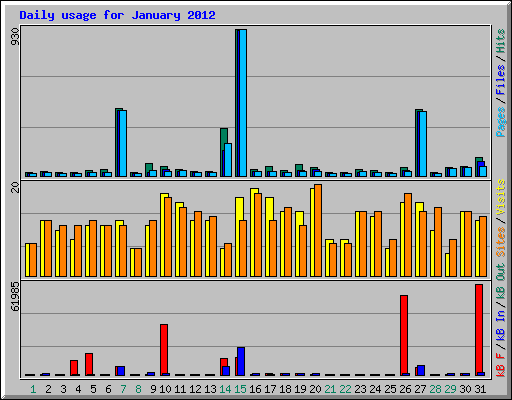Viewport: 512px width, 400px height.
Task: Click green day label "15" on the x-axis
Action: [240, 389]
